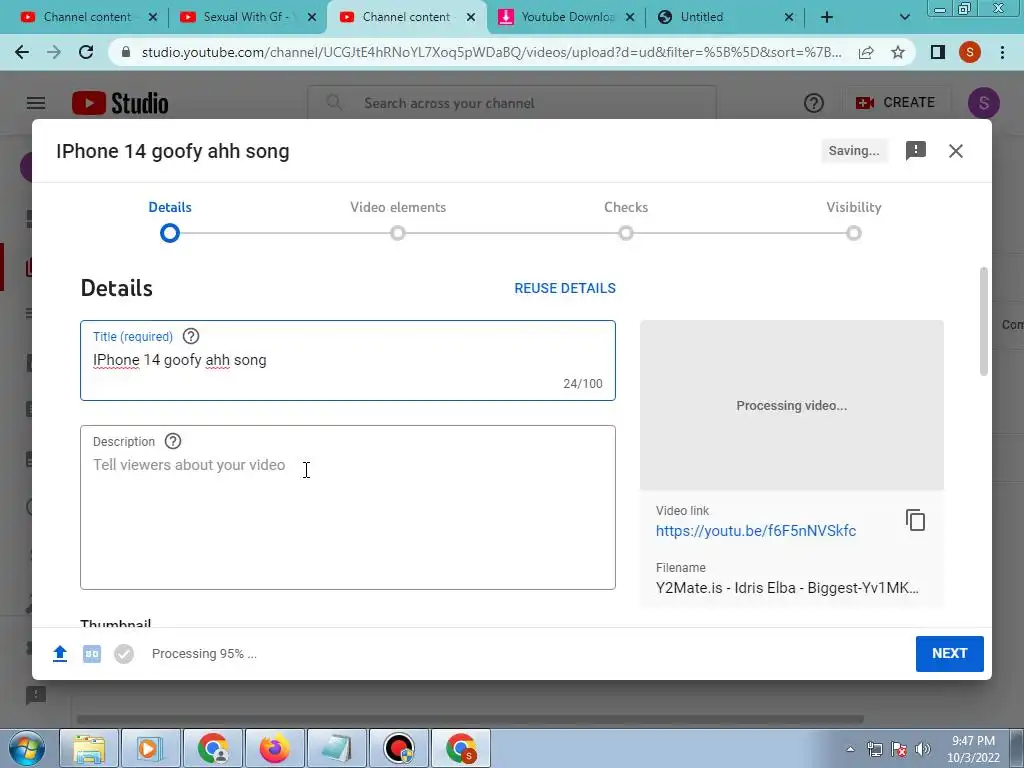Click the NEXT button
This screenshot has height=768, width=1024.
coord(950,654)
